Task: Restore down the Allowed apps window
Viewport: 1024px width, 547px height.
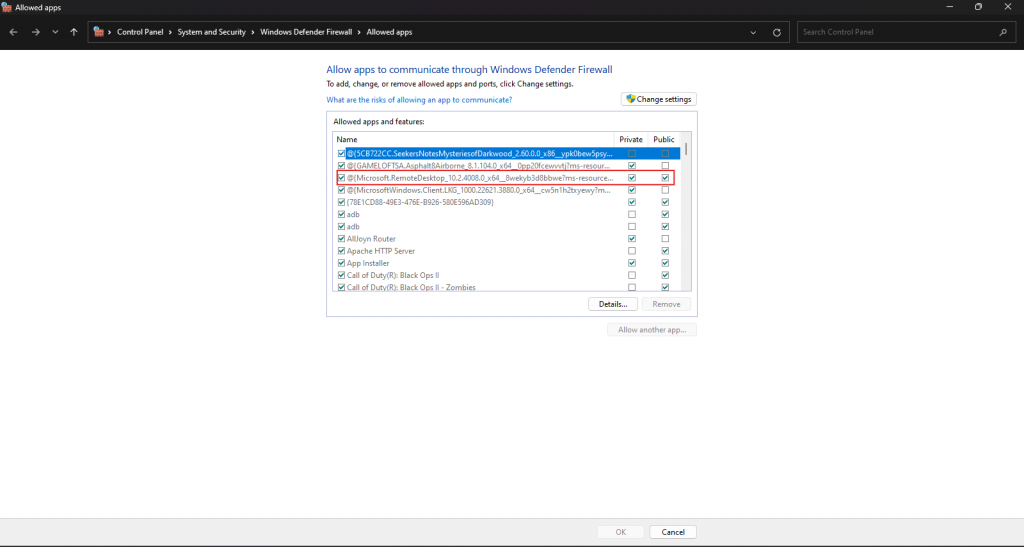Action: tap(978, 7)
